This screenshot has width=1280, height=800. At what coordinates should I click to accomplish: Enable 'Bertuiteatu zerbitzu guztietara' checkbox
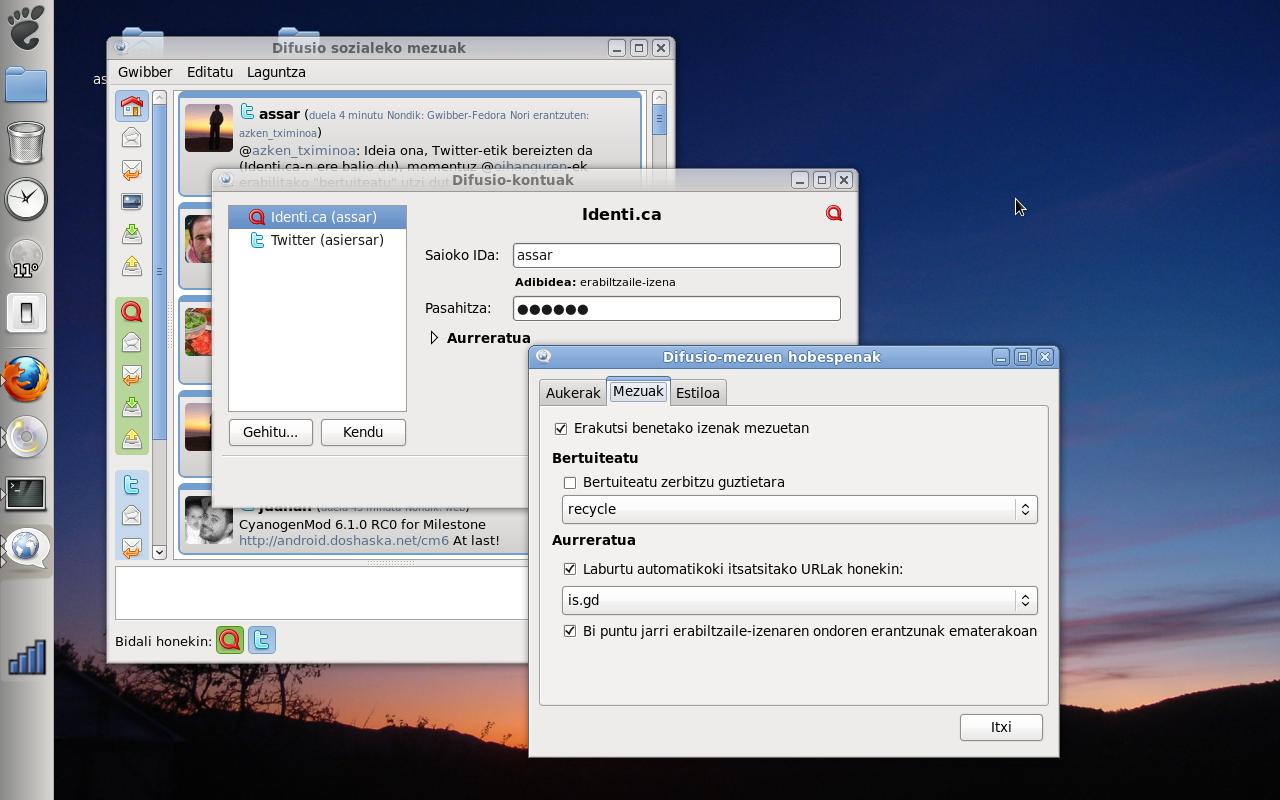click(x=570, y=482)
